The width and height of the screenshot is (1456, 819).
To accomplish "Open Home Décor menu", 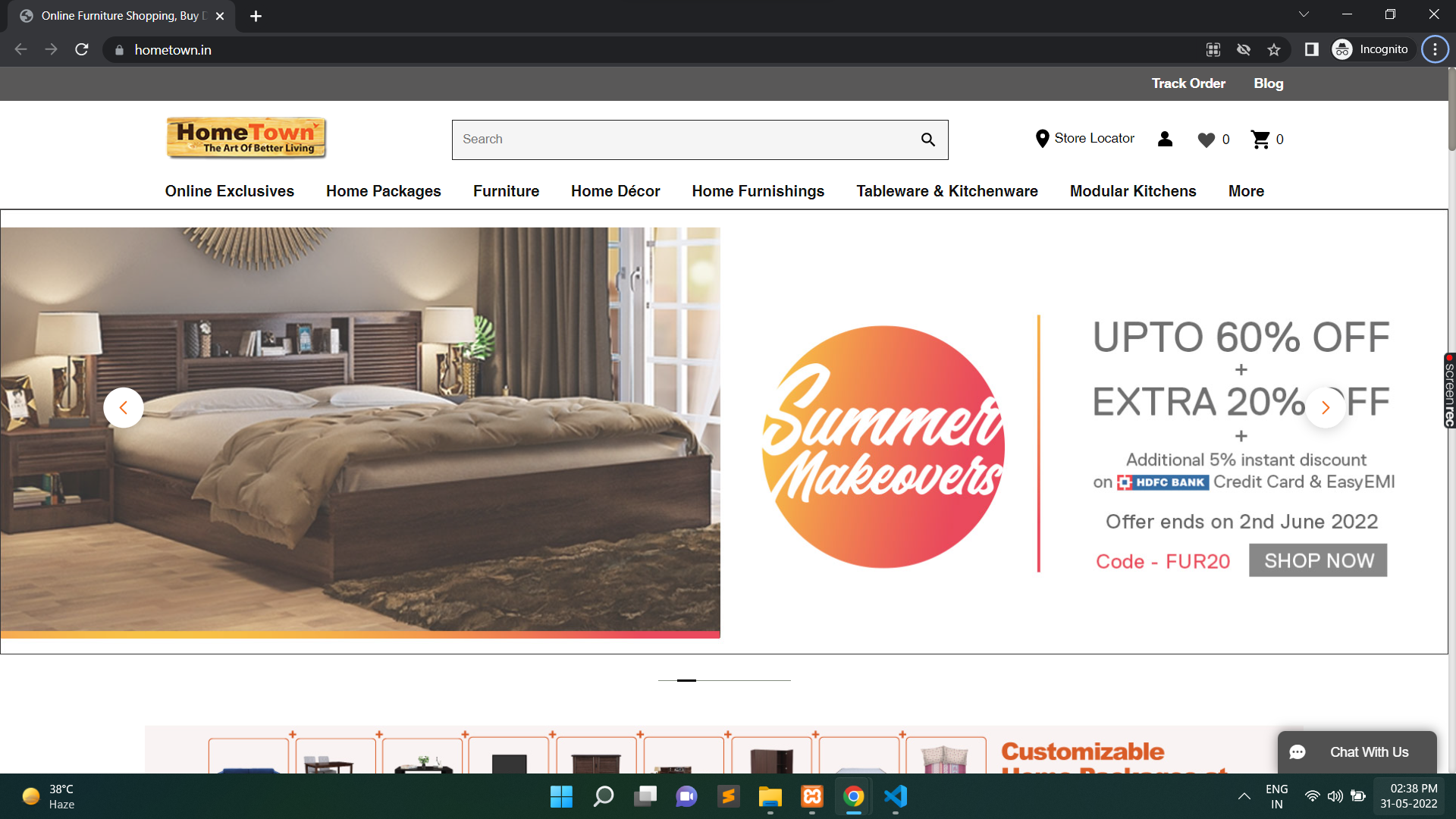I will click(616, 191).
